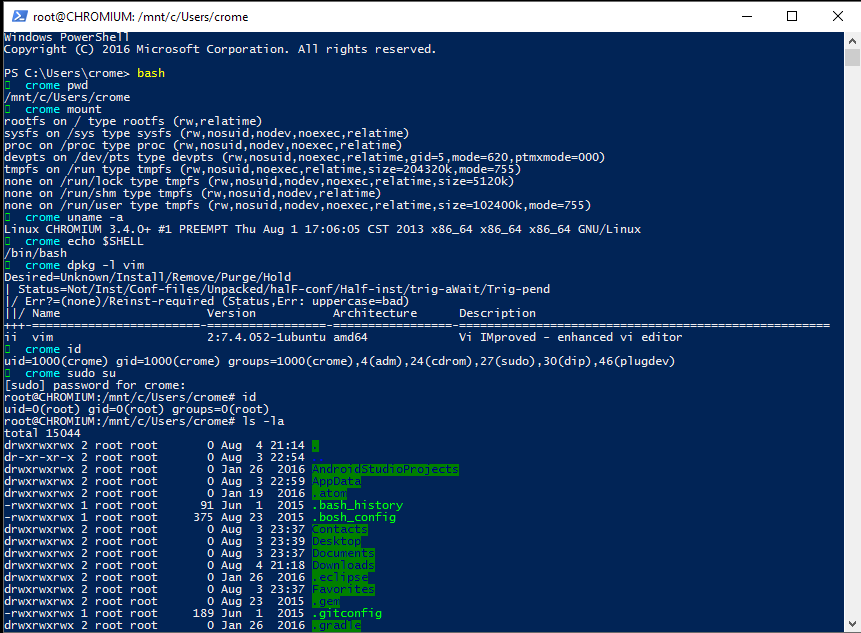Click the vertical scrollbar thumb
The image size is (861, 633).
tap(852, 58)
